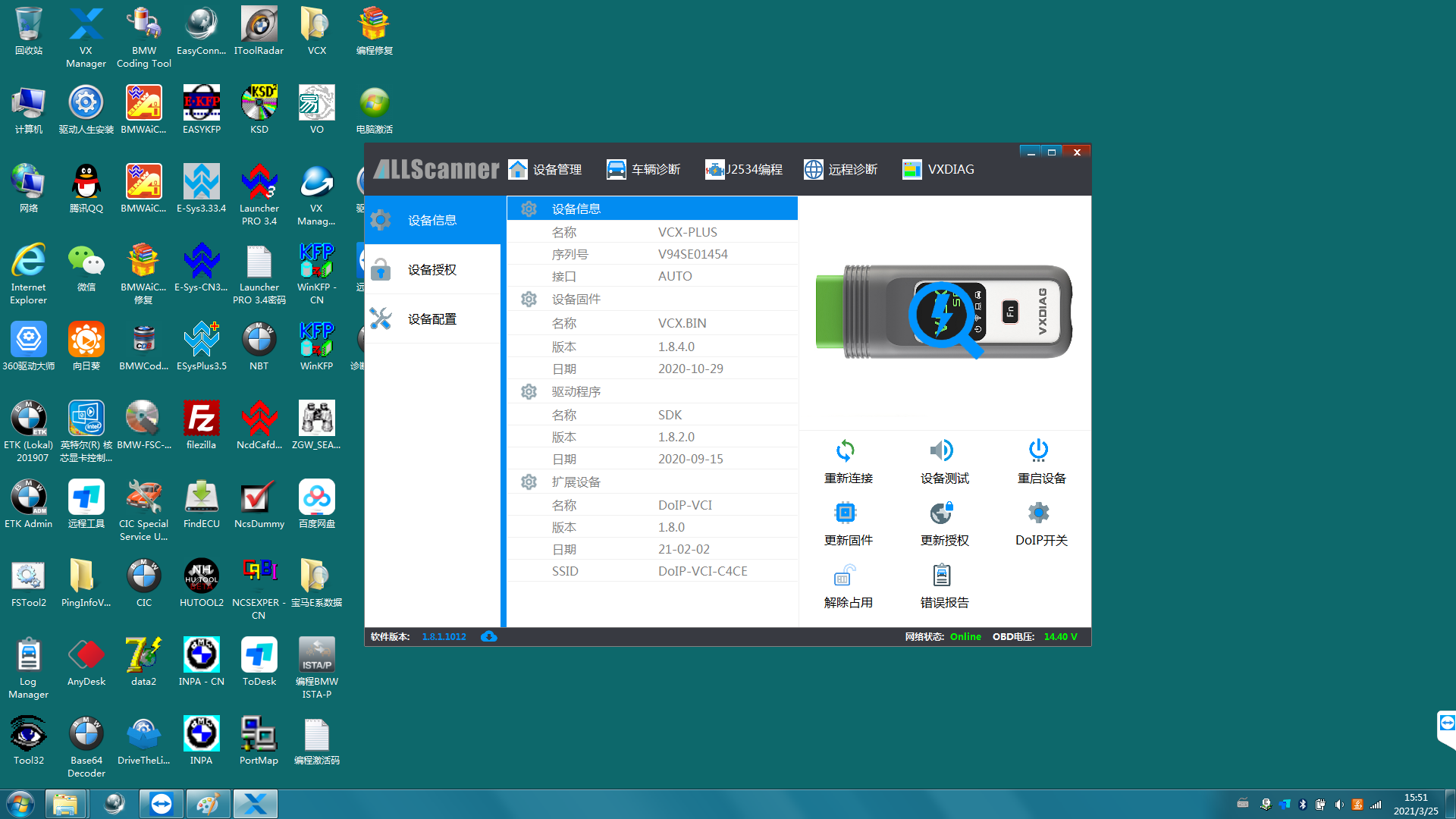Click the 设备固件 section header
Image resolution: width=1456 pixels, height=819 pixels.
click(652, 300)
